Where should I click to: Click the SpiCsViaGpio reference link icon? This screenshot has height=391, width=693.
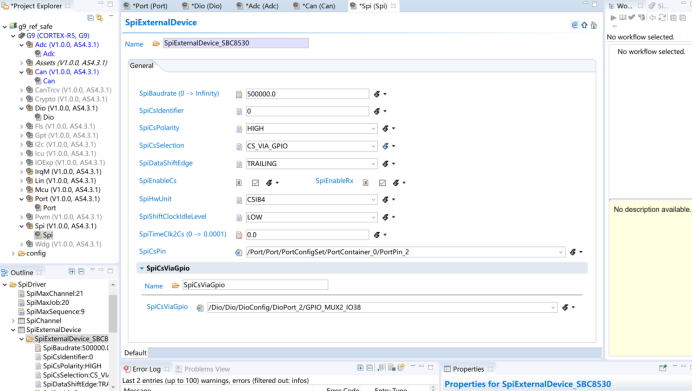click(200, 307)
